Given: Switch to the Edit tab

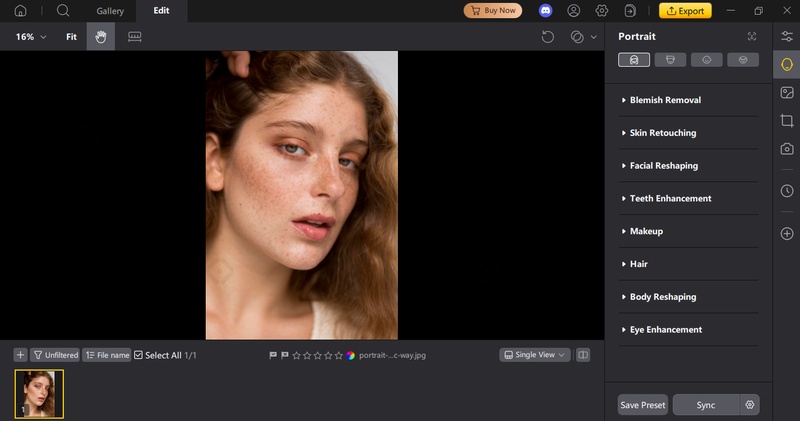Looking at the screenshot, I should pos(161,11).
